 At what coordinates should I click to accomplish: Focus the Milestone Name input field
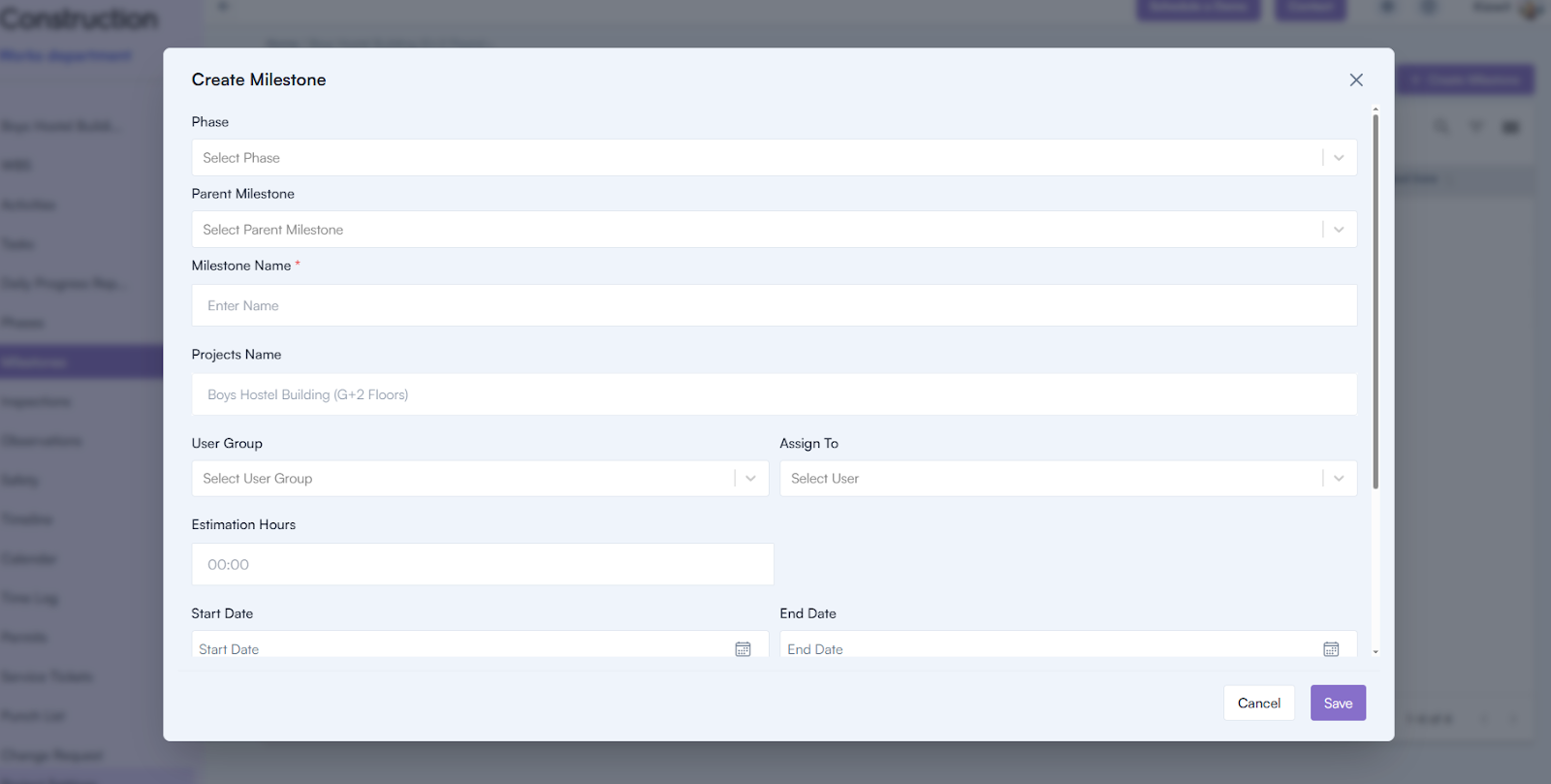point(774,305)
